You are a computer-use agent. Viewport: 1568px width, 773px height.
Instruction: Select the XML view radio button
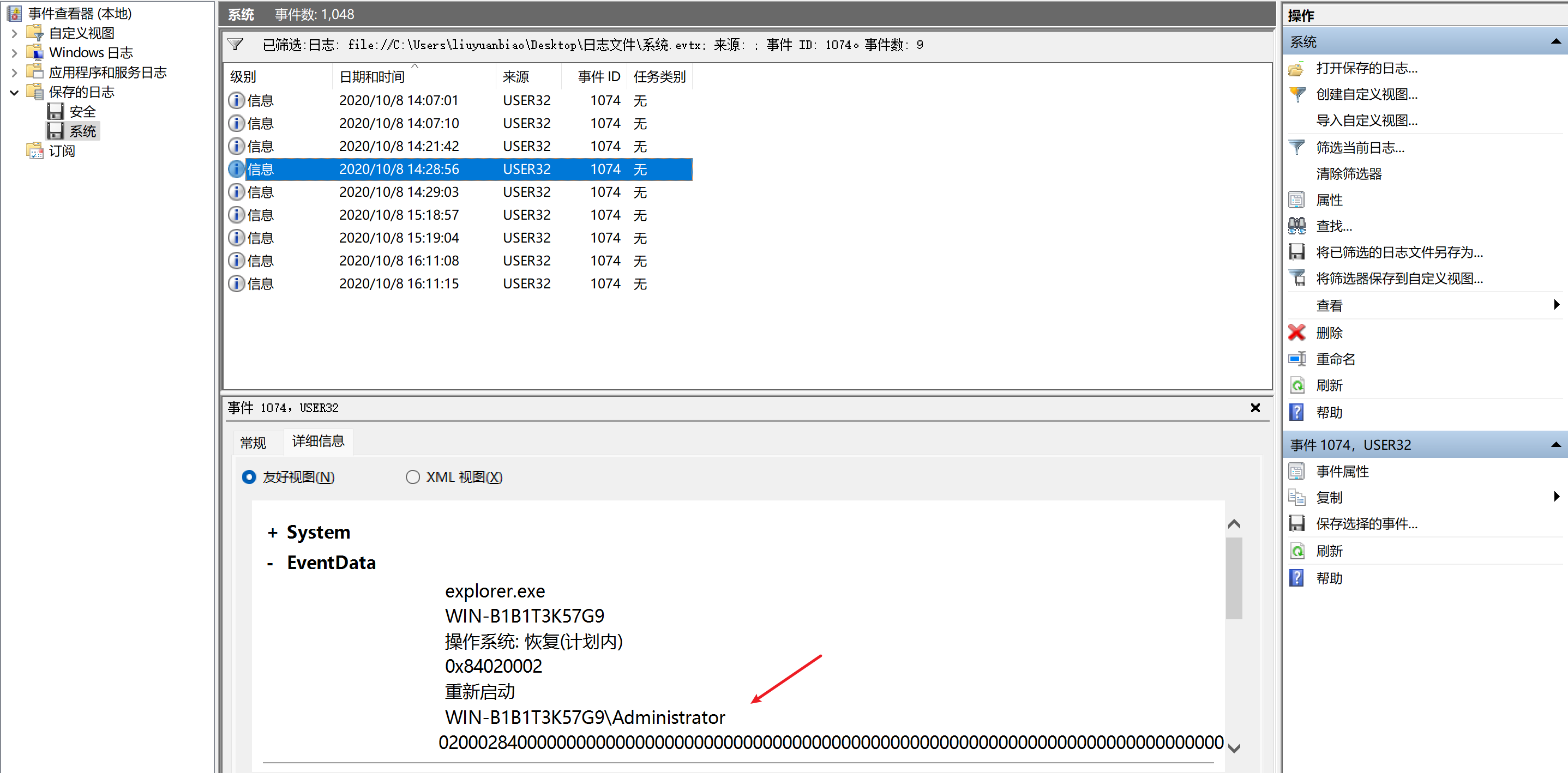pos(413,477)
